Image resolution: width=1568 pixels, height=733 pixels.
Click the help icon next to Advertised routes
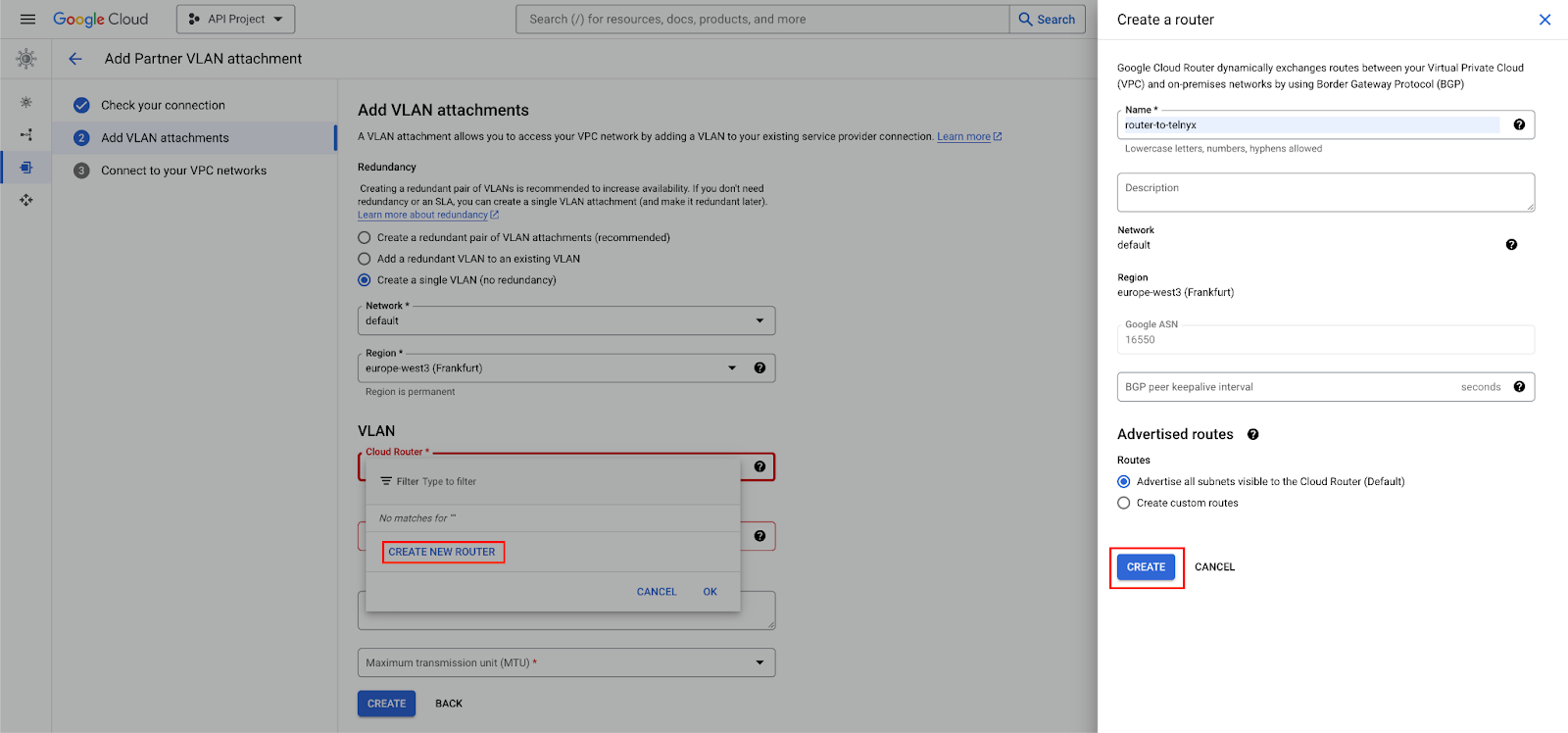(1252, 434)
